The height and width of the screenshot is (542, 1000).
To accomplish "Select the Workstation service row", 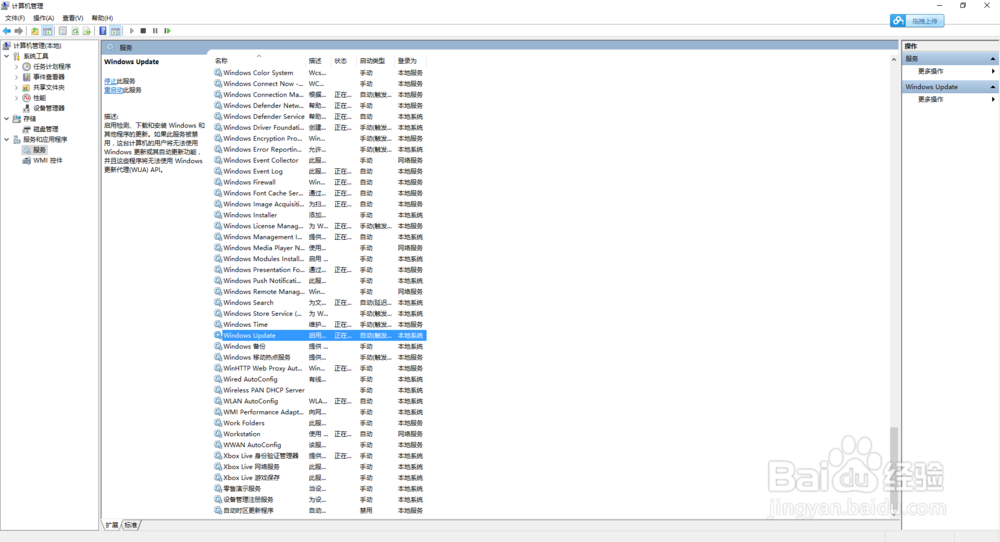I will click(x=320, y=434).
